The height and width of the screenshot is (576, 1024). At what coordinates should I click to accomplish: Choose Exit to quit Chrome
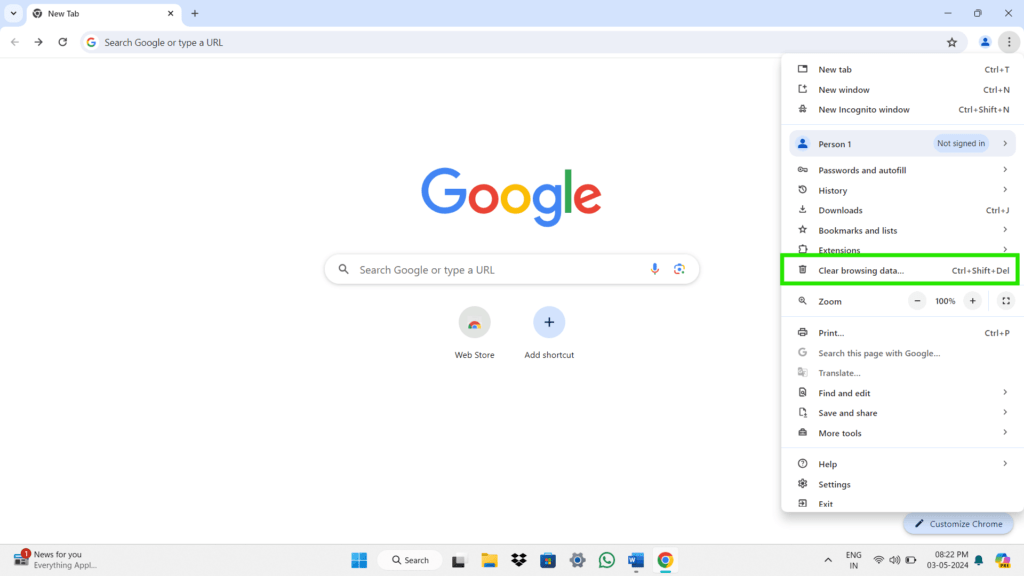pos(903,504)
